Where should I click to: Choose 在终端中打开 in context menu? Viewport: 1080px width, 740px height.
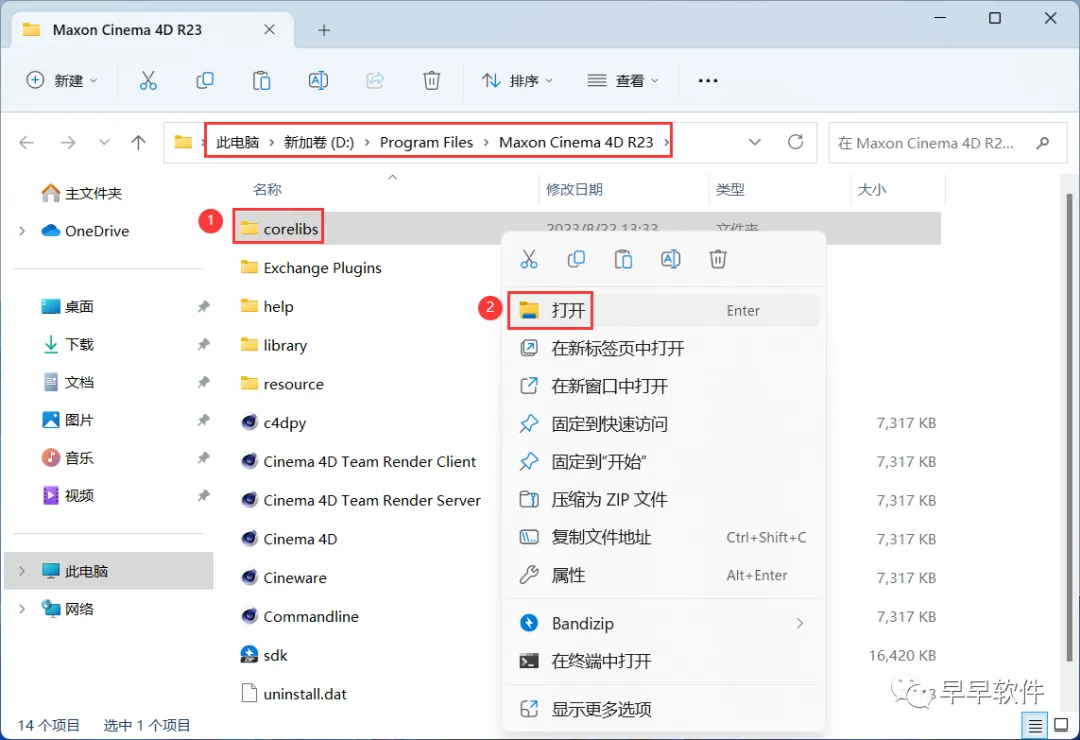tap(665, 661)
